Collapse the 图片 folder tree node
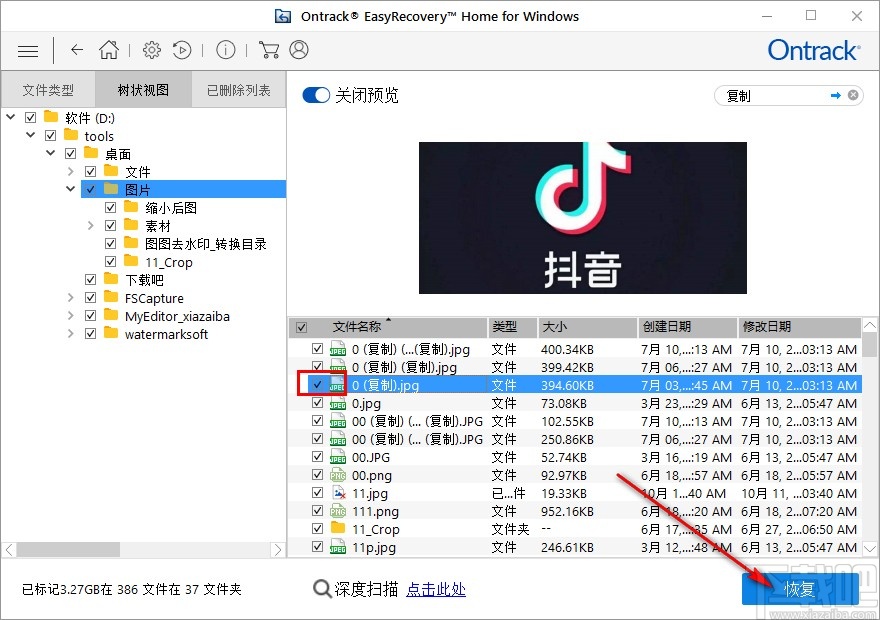 [71, 188]
